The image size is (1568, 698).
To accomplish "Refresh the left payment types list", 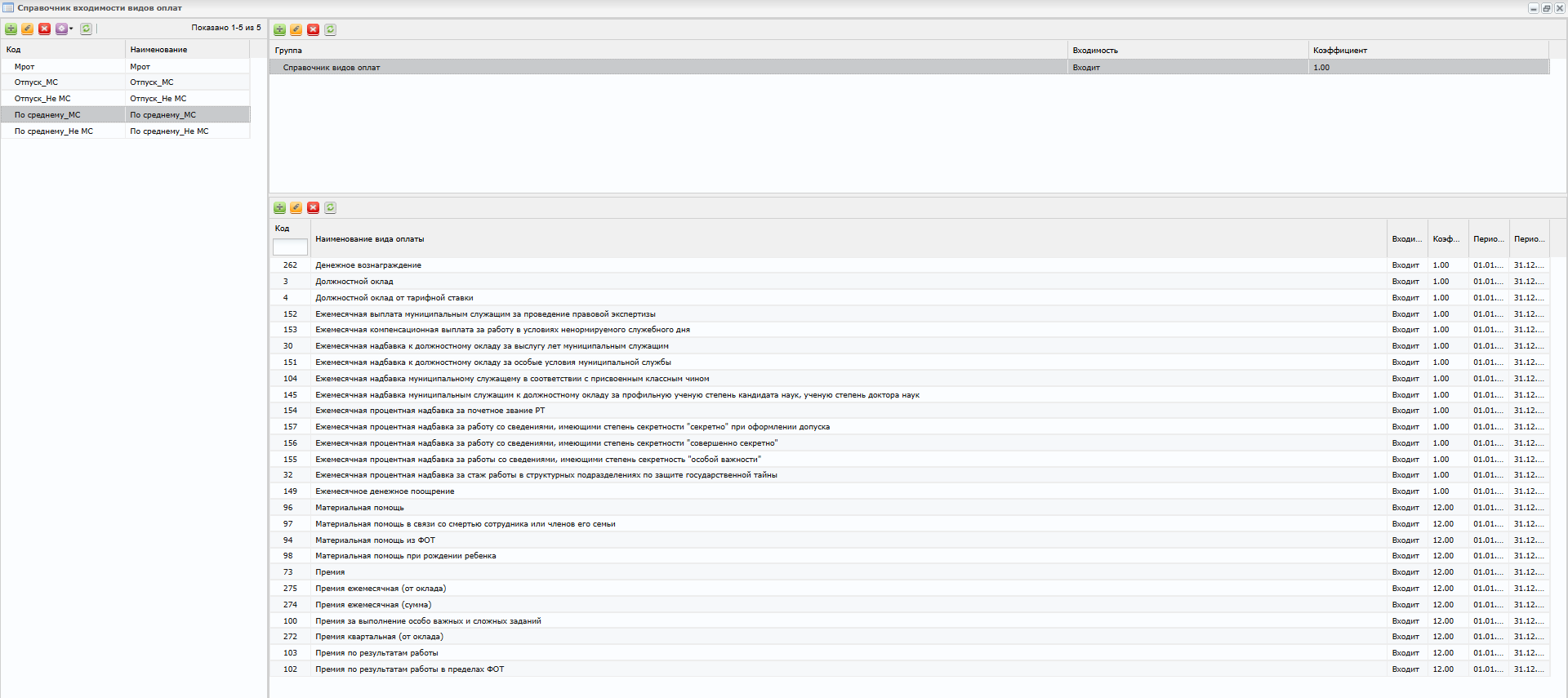I will [x=86, y=29].
